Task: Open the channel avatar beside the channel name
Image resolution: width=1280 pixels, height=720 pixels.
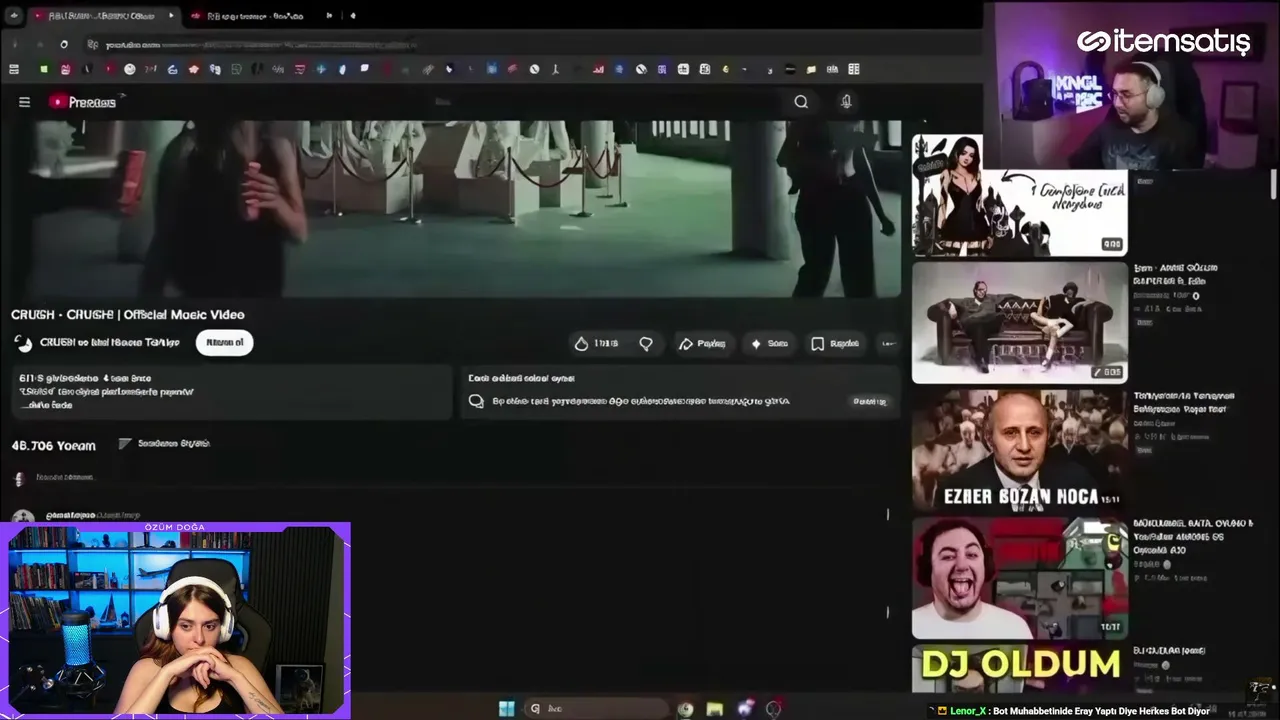Action: (23, 343)
